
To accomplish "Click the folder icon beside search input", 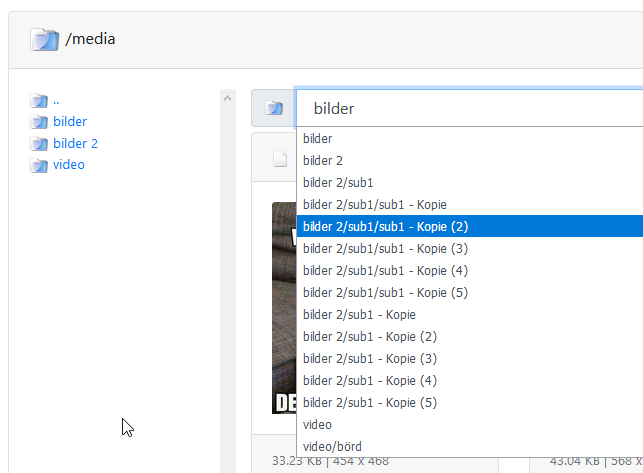I will click(274, 108).
